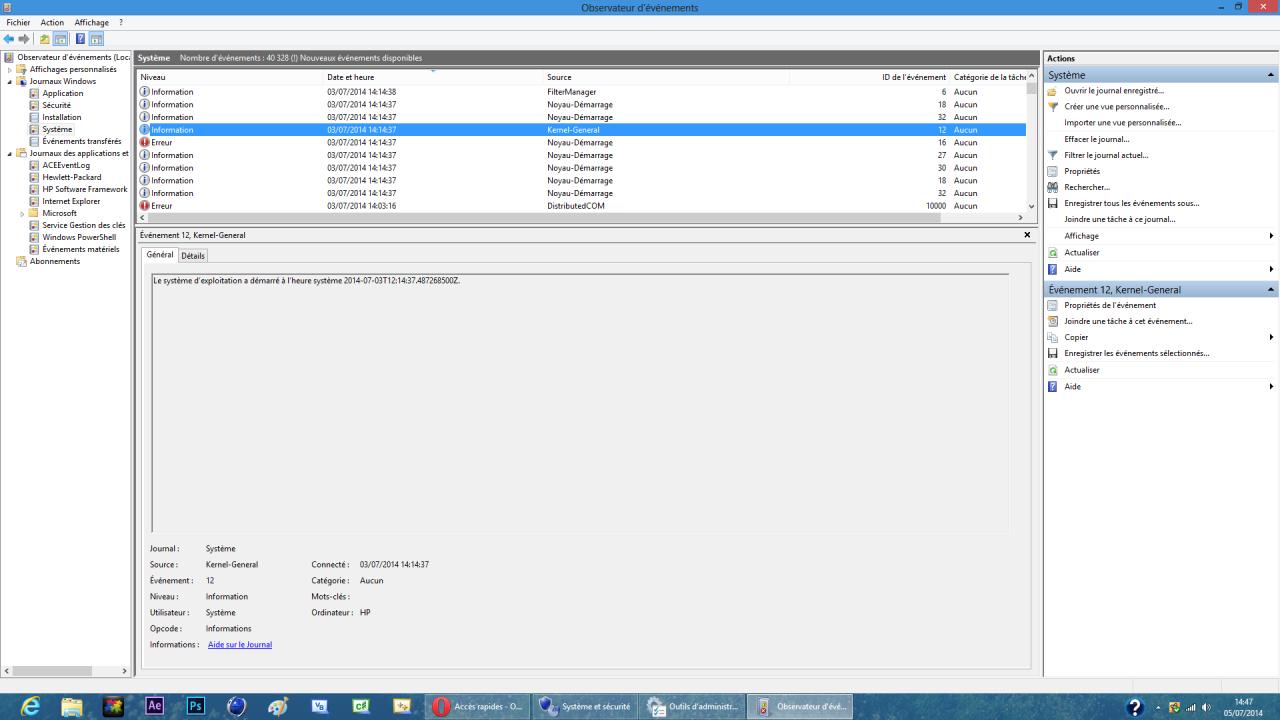This screenshot has height=720, width=1280.
Task: Click Effacer le journal action
Action: [x=1097, y=139]
